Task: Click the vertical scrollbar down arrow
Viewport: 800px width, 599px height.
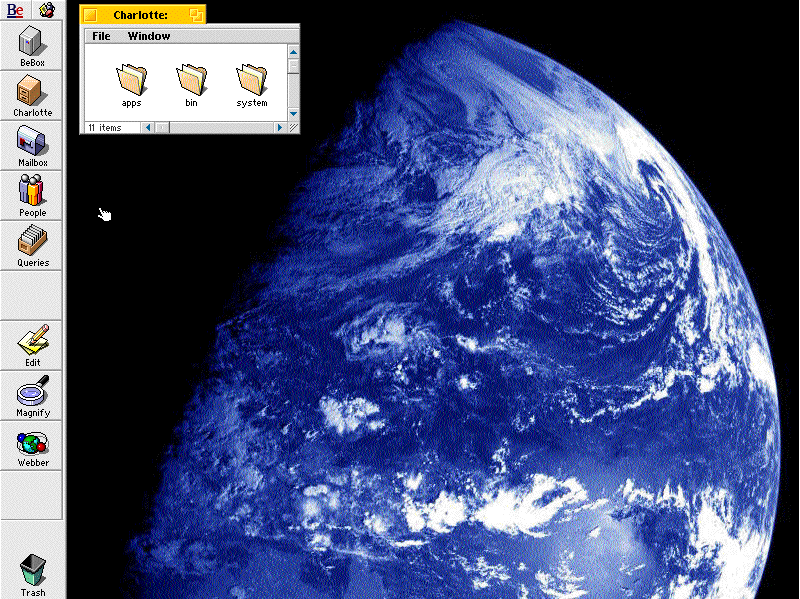Action: pos(294,114)
